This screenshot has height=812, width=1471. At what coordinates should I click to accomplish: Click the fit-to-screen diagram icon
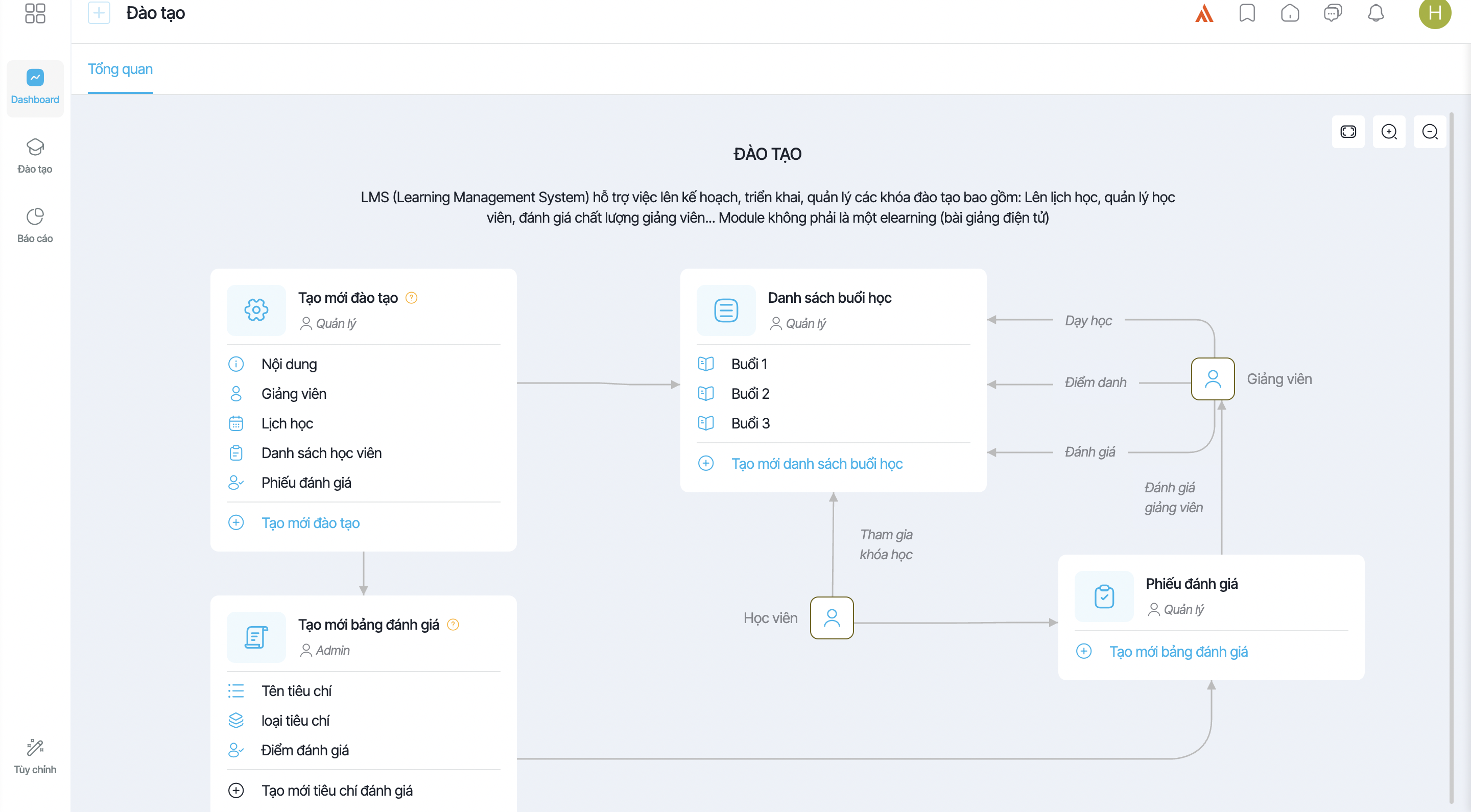pos(1348,132)
